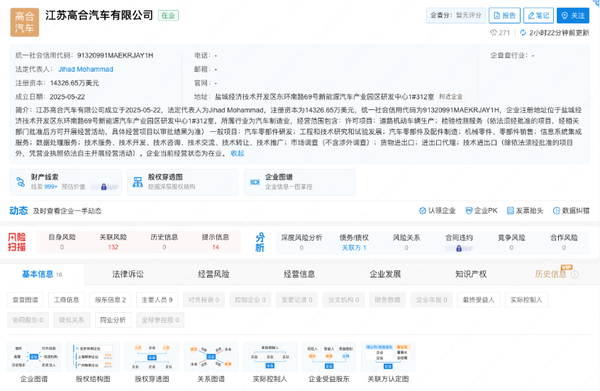Screen dimensions: 600x391
Task: Switch to the 知识产权 tab
Action: [471, 274]
